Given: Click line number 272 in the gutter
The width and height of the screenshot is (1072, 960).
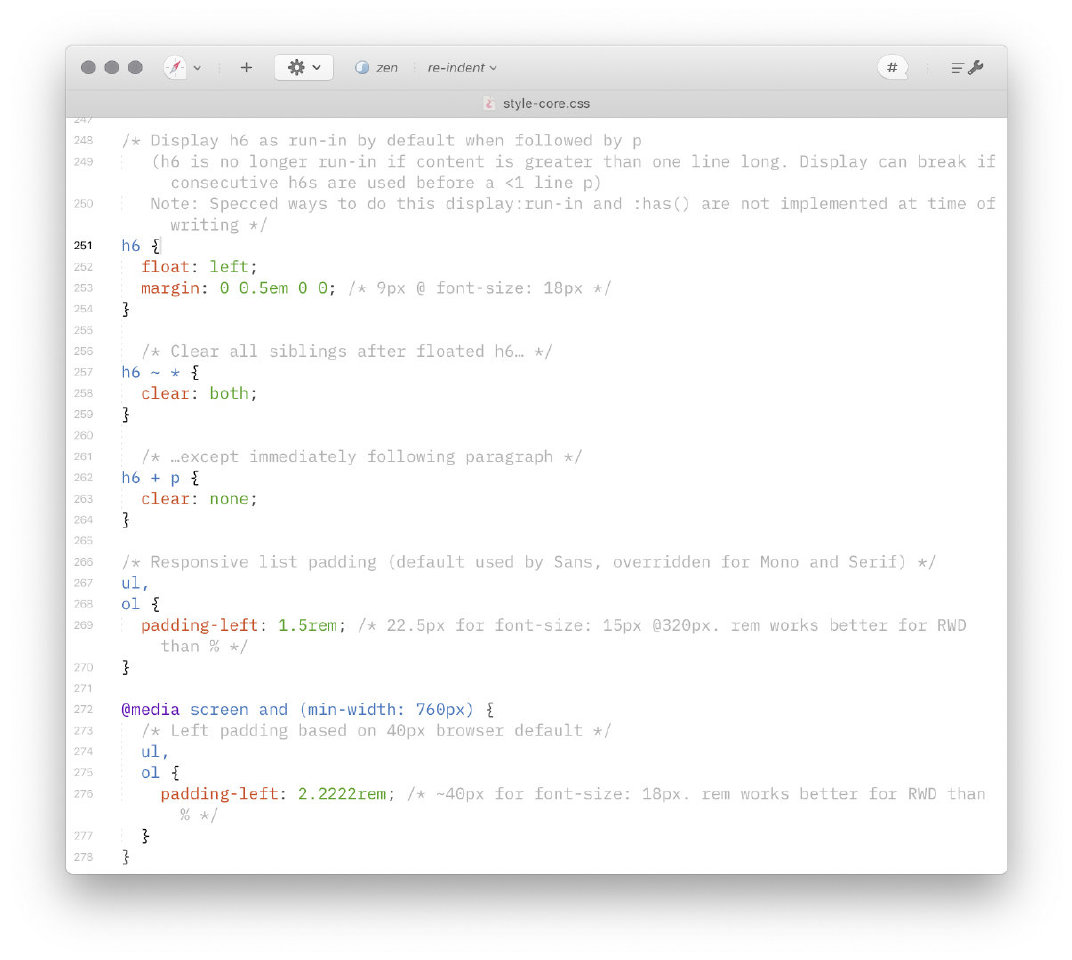Looking at the screenshot, I should (83, 710).
